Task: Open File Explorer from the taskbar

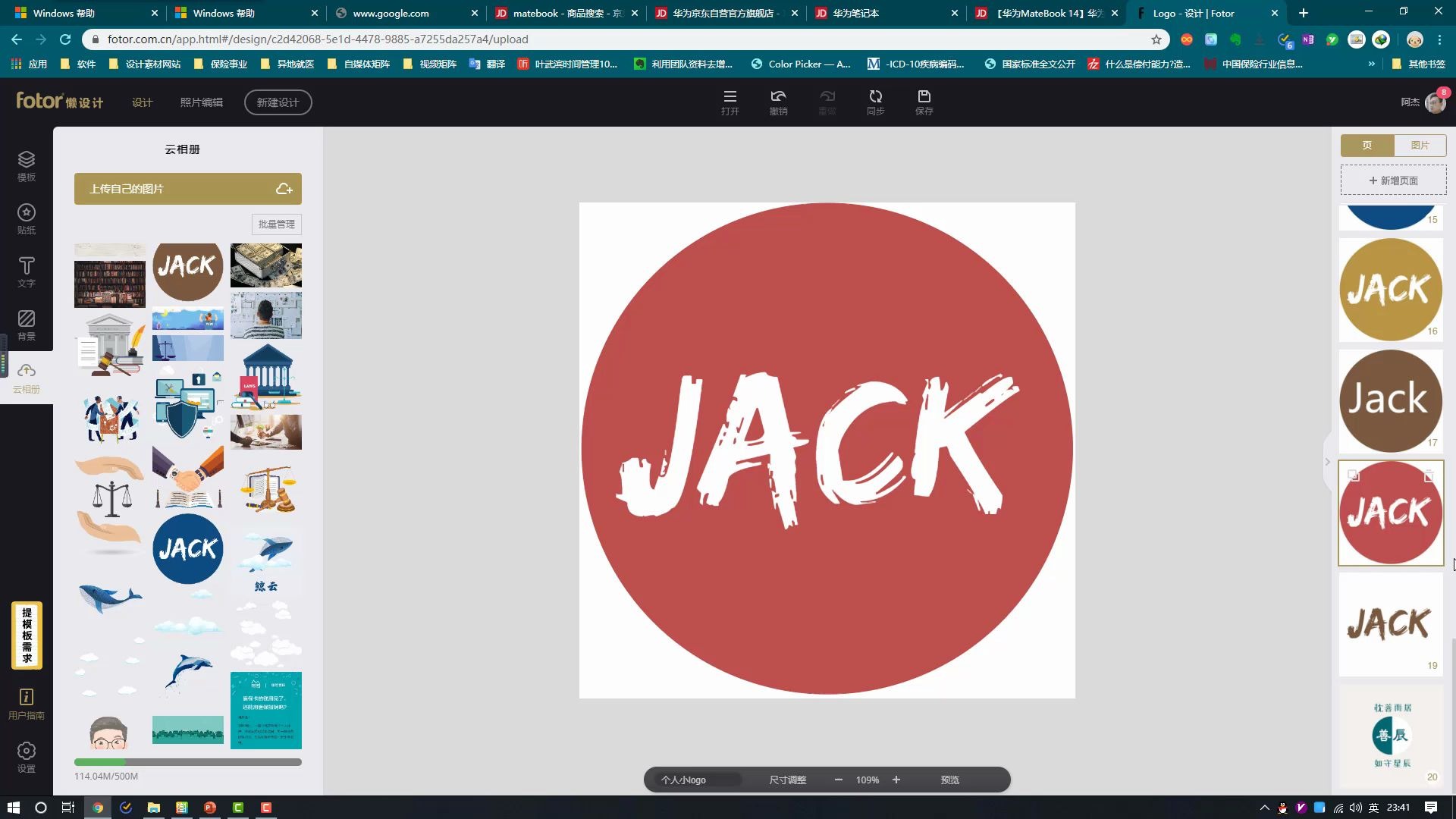Action: [154, 808]
